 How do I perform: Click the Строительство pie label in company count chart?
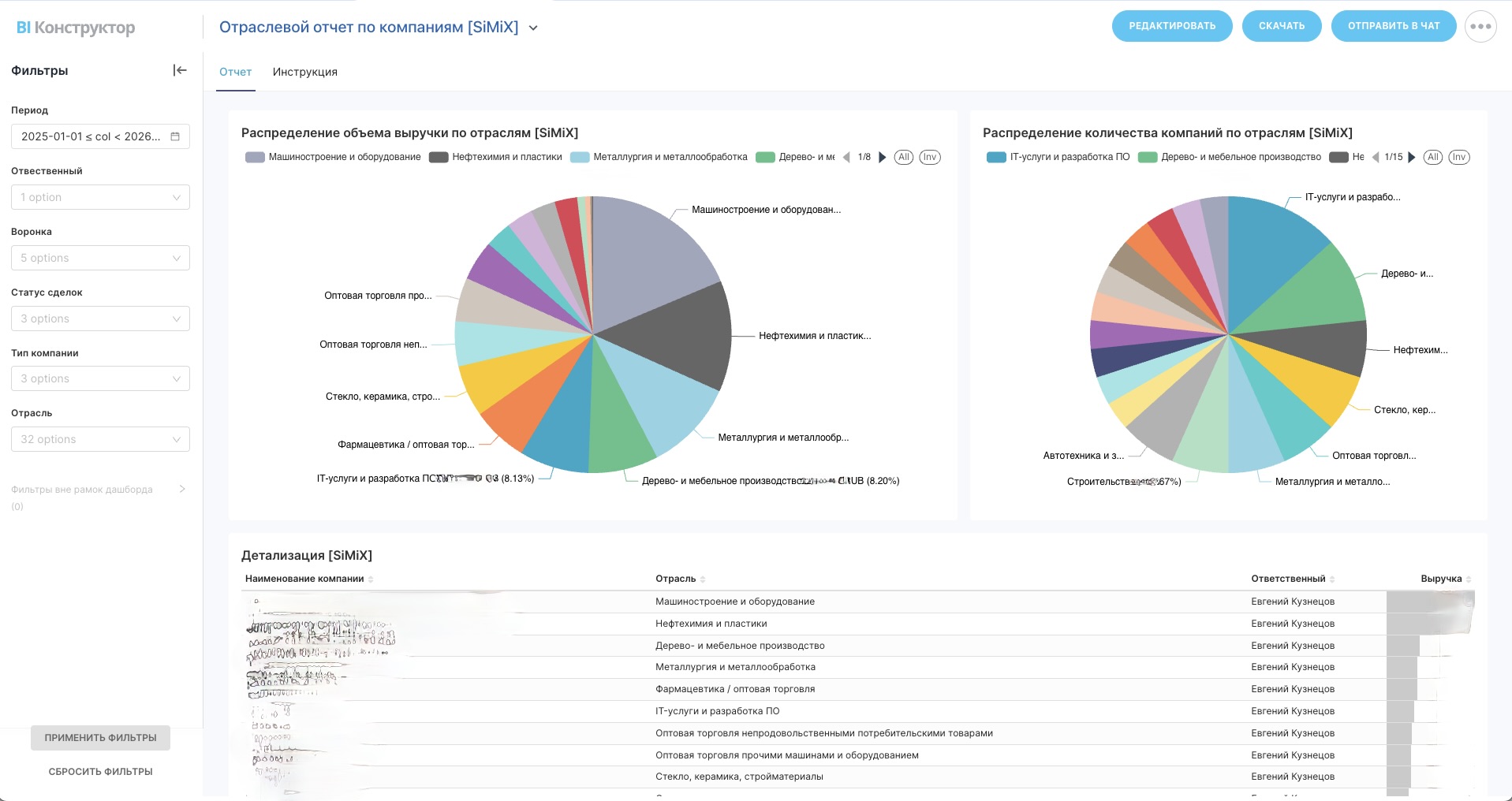click(x=1124, y=482)
